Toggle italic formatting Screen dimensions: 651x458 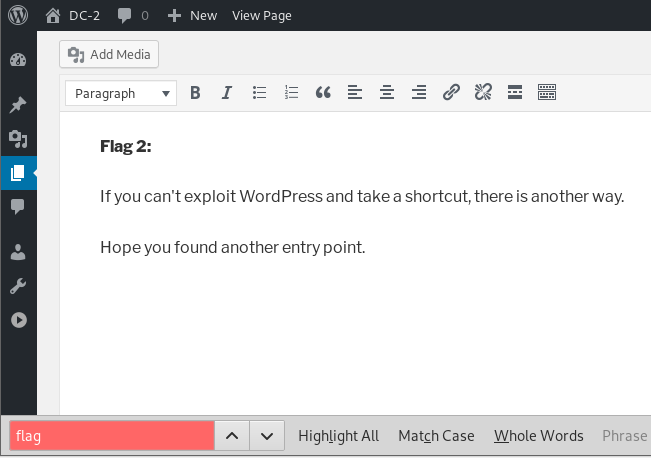(x=227, y=92)
